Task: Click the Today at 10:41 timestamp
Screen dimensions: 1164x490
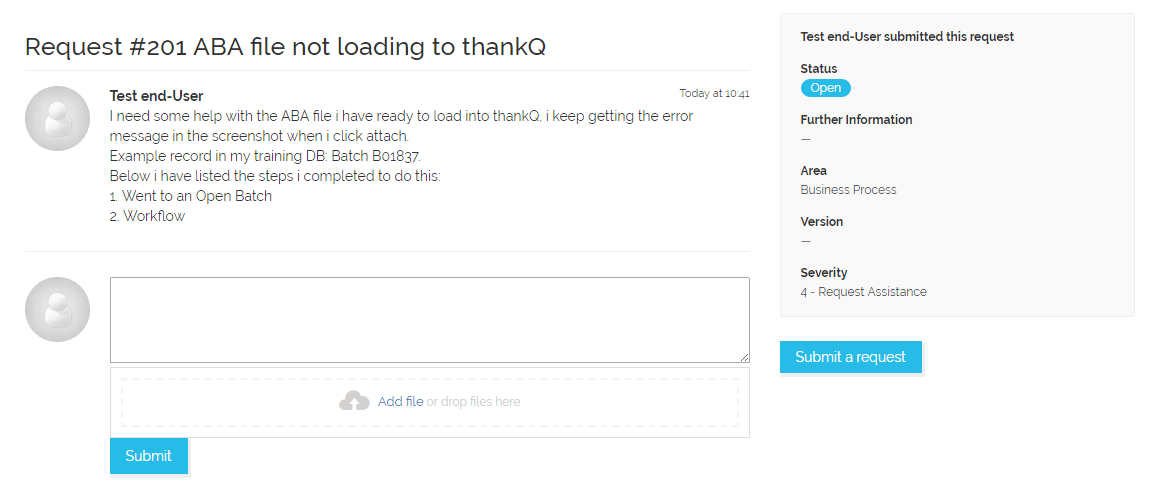Action: click(x=714, y=94)
